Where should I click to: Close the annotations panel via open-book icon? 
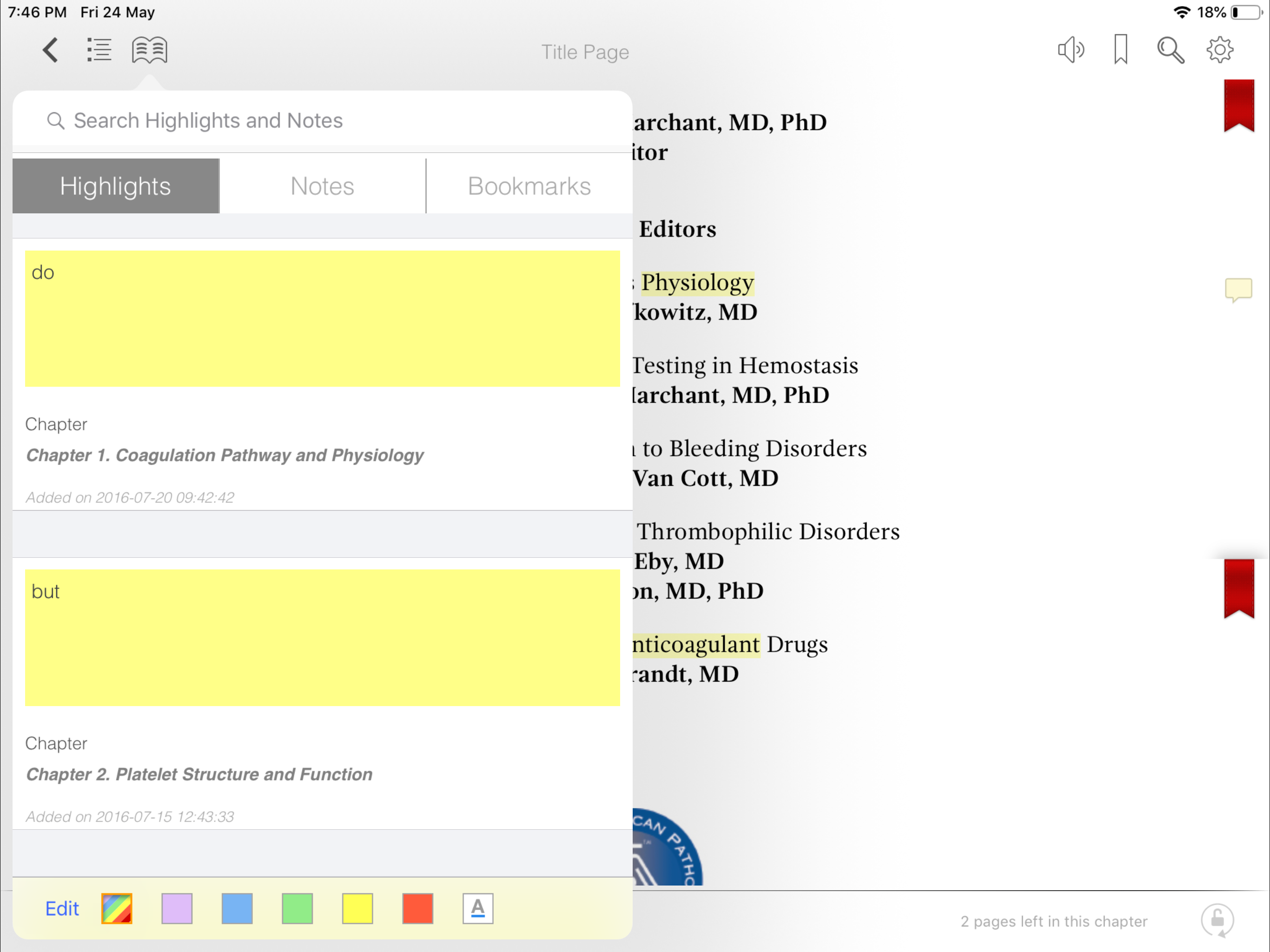click(x=149, y=51)
